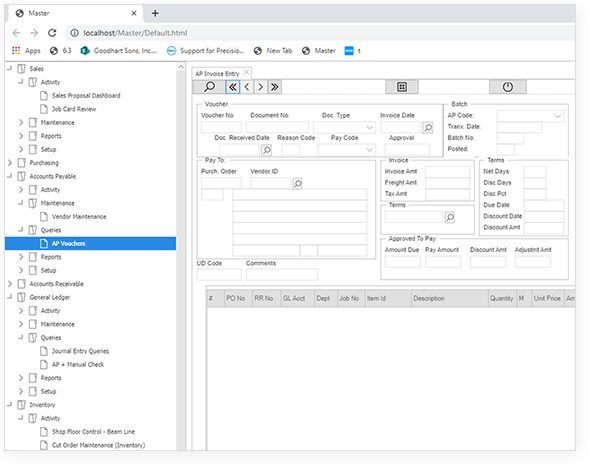589x464 pixels.
Task: Click the browser address bar URL
Action: coord(135,33)
